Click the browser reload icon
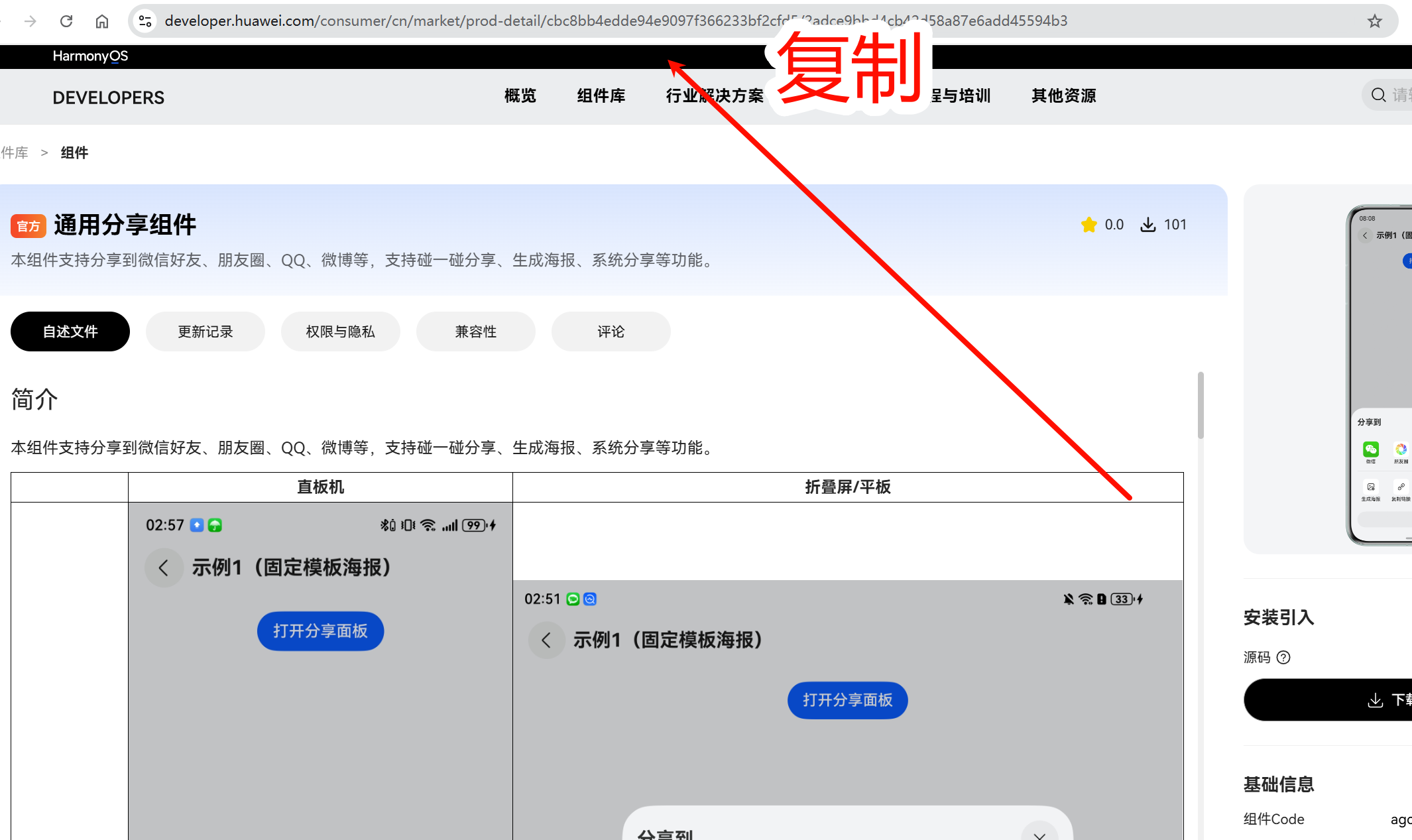Image resolution: width=1412 pixels, height=840 pixels. pos(66,21)
